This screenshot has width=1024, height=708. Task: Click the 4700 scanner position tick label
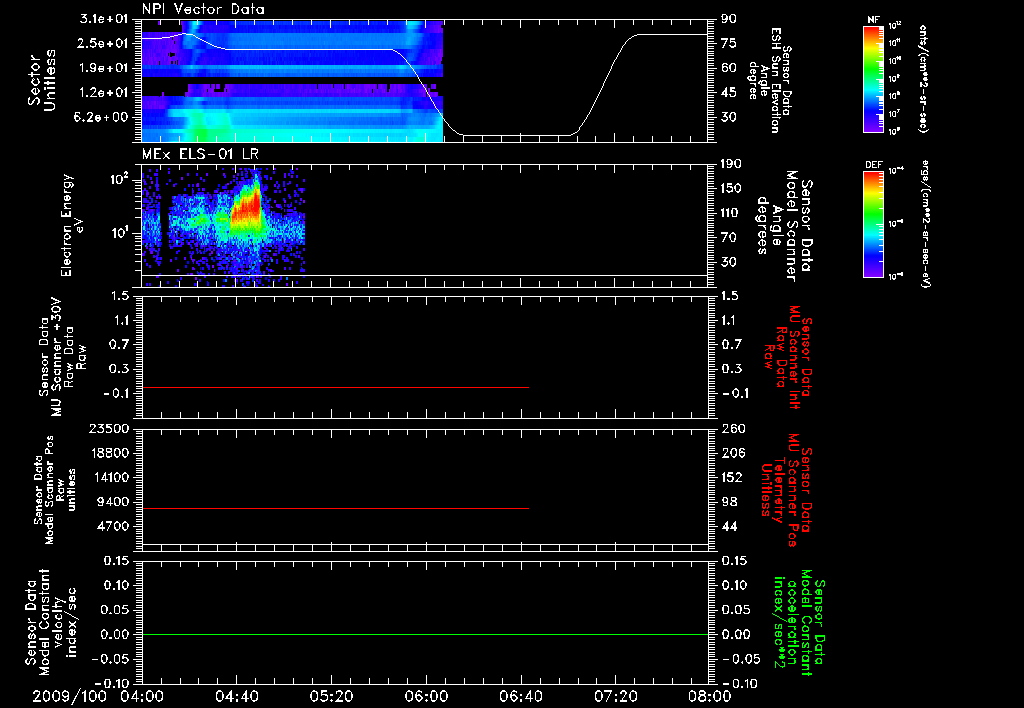tap(112, 526)
